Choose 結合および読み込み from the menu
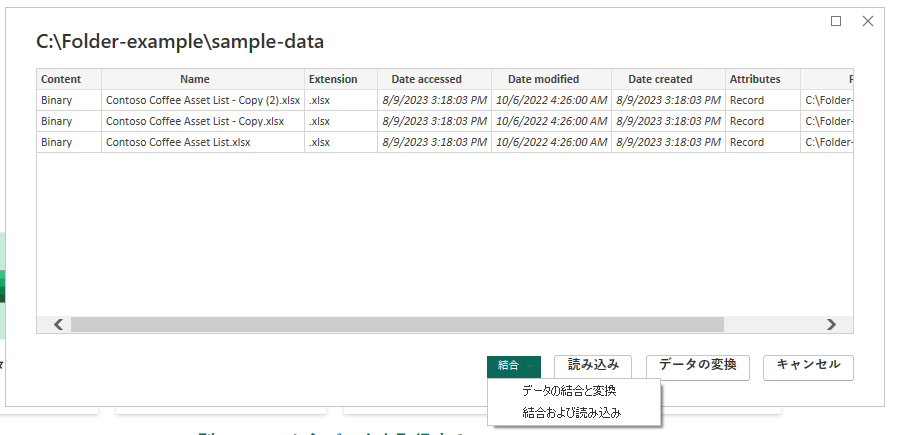This screenshot has width=900, height=435. [571, 412]
